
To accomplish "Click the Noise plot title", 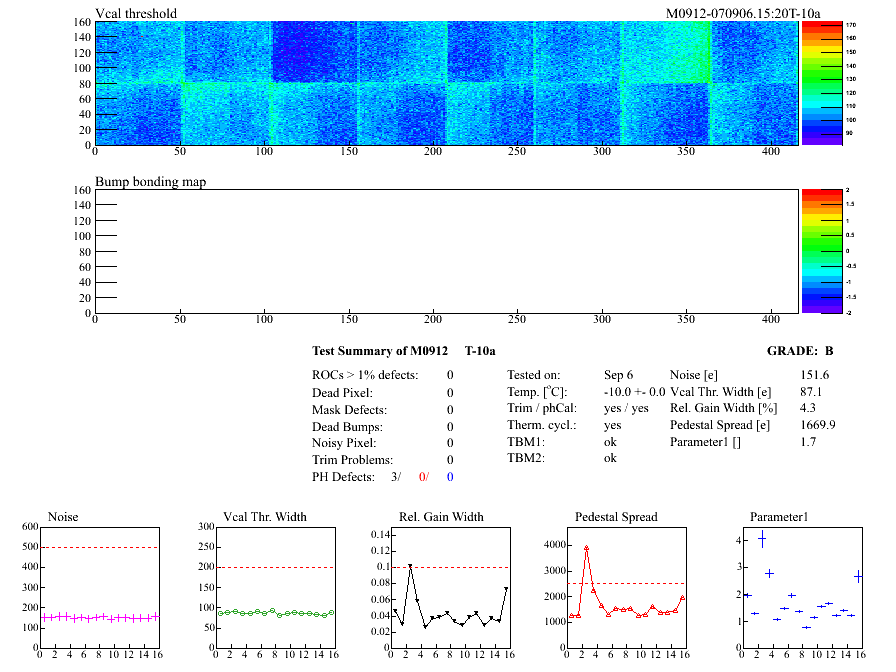I will (63, 517).
